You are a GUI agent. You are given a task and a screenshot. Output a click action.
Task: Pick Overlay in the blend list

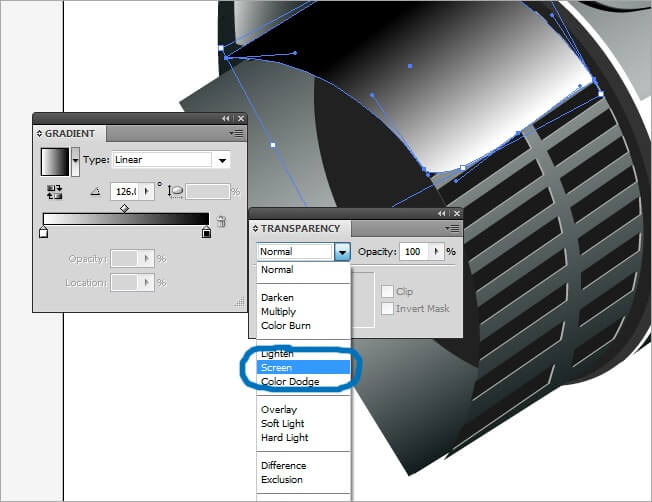coord(279,410)
